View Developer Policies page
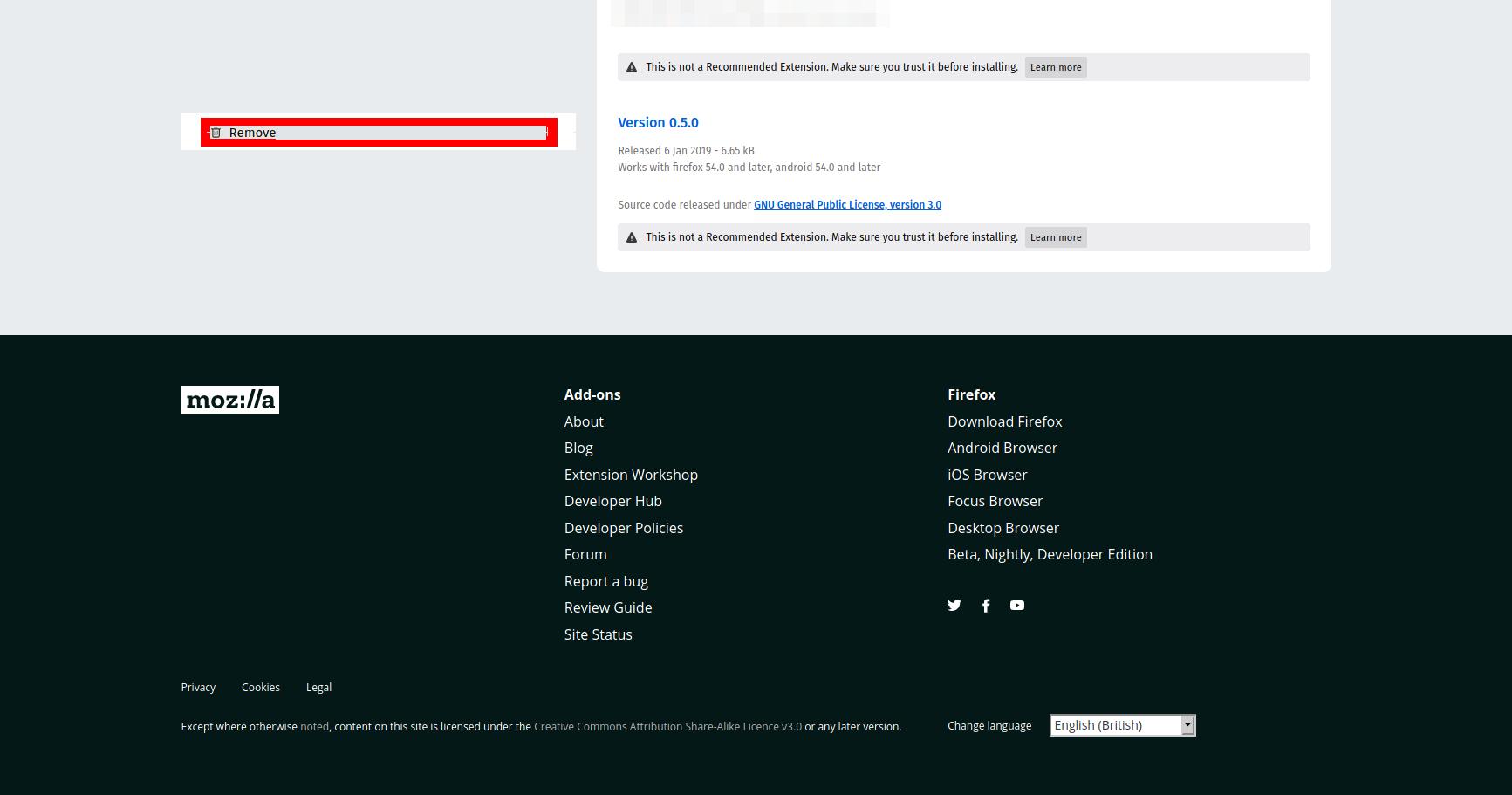Image resolution: width=1512 pixels, height=795 pixels. pyautogui.click(x=624, y=528)
